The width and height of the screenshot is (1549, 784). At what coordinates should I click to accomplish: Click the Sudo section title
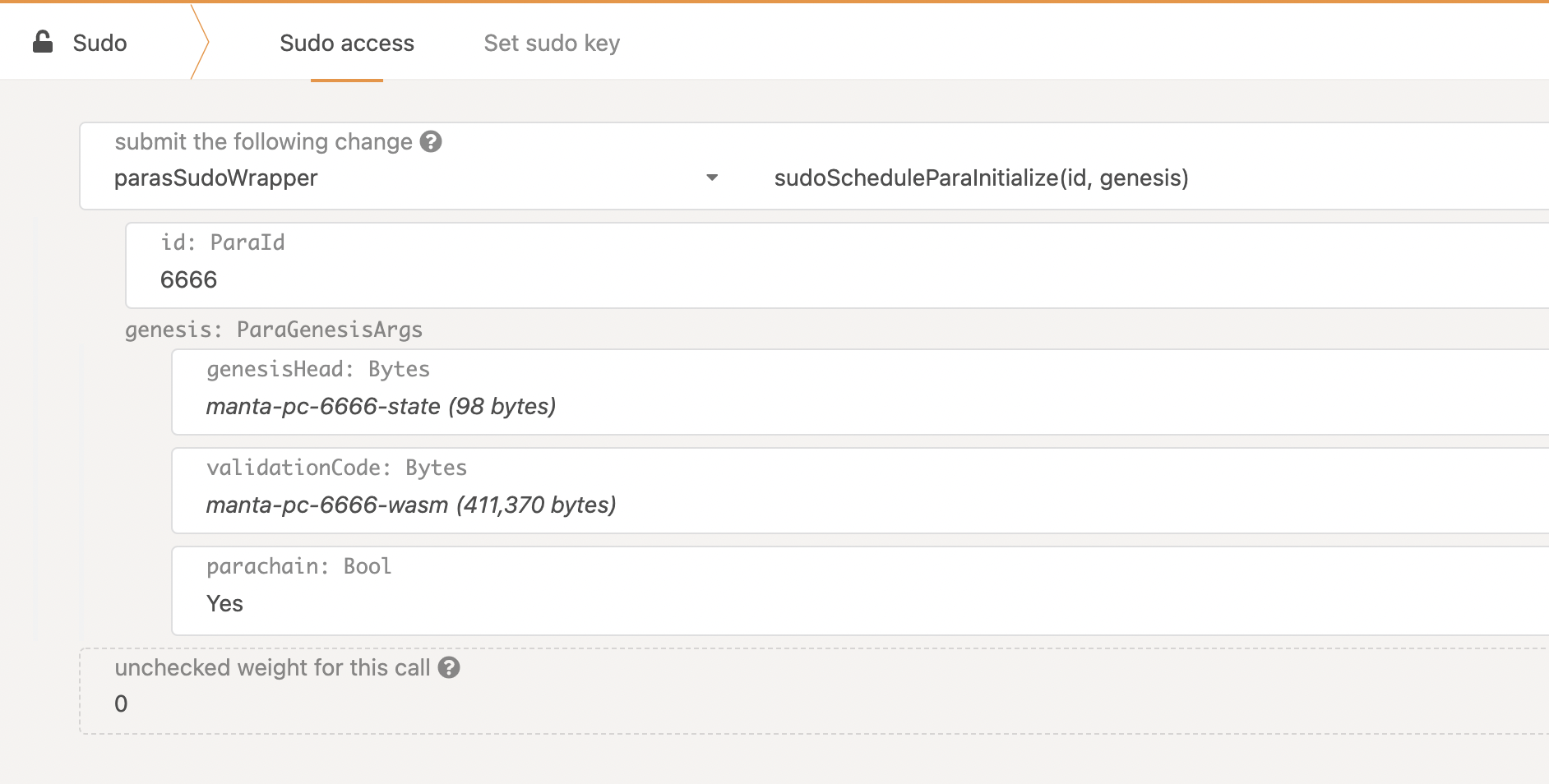(x=99, y=43)
